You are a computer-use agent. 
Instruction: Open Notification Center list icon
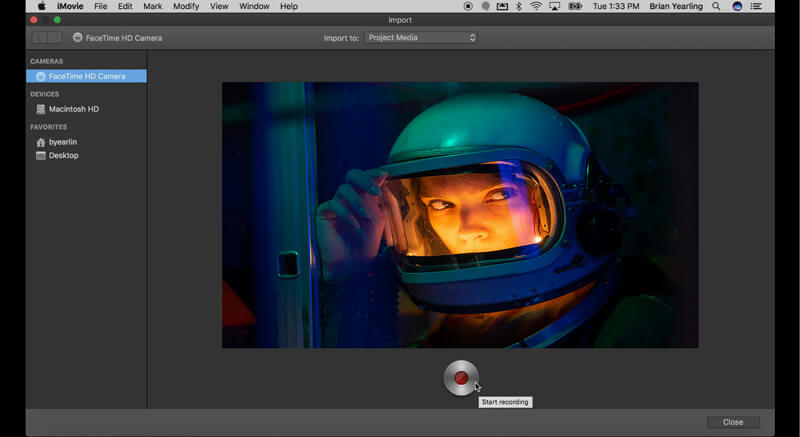(756, 6)
